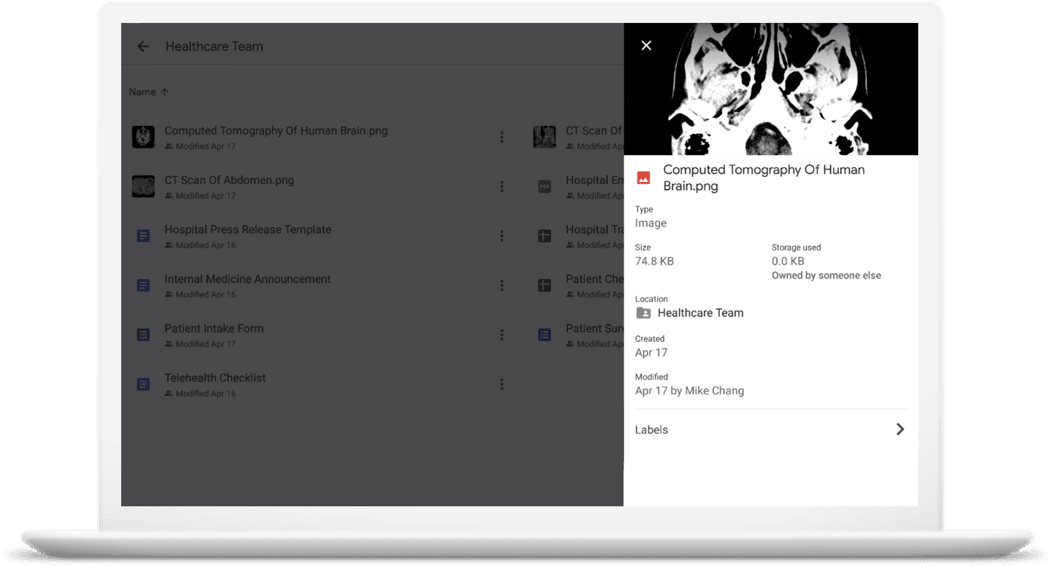
Task: Click the brain scan preview image
Action: point(771,89)
